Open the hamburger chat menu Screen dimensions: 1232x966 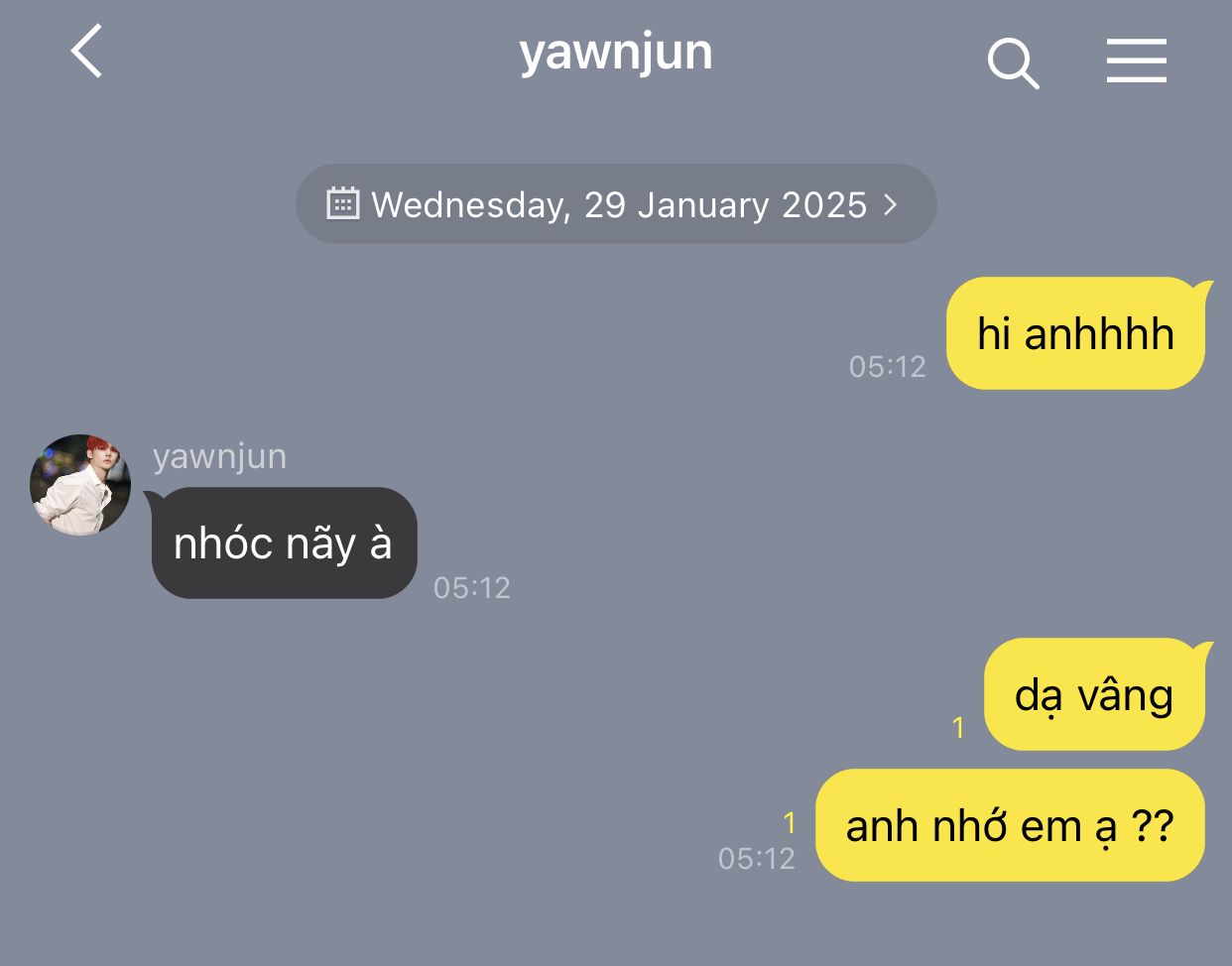(1137, 60)
